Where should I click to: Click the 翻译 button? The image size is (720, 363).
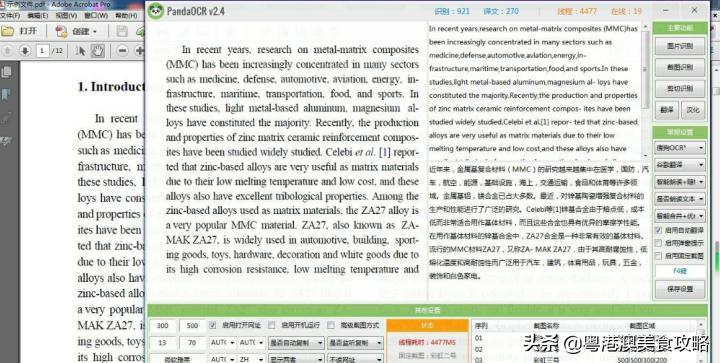666,110
